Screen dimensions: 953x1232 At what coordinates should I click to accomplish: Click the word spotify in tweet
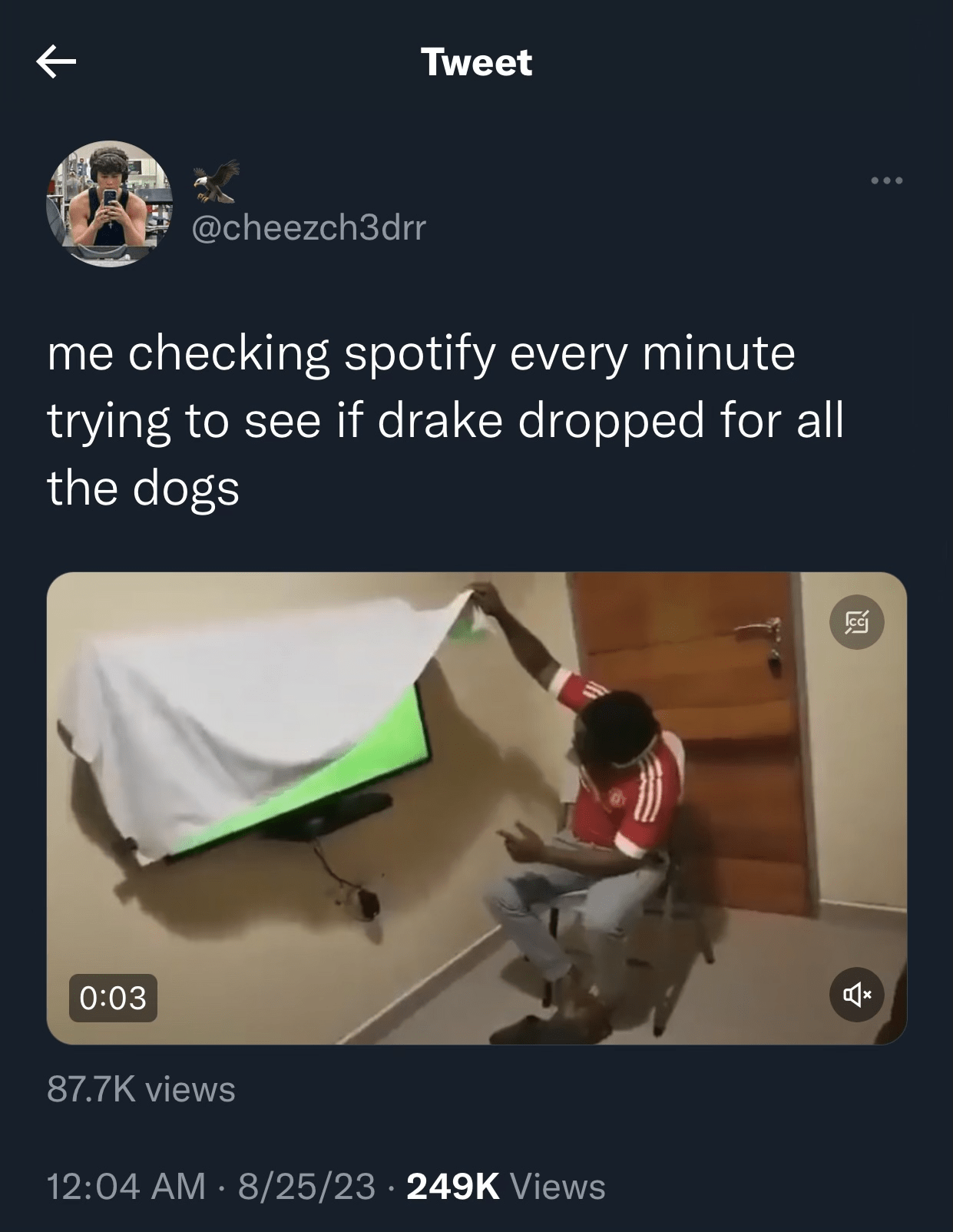(x=419, y=355)
